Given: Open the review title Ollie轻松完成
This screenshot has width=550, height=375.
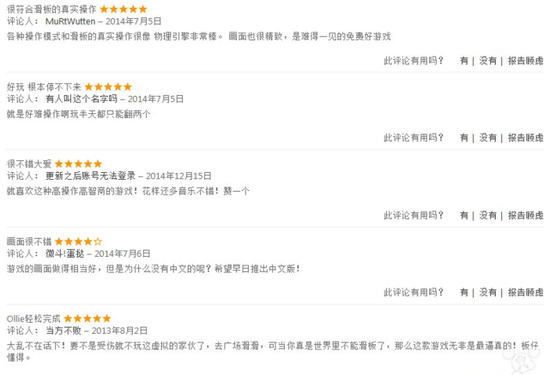Looking at the screenshot, I should (x=33, y=319).
